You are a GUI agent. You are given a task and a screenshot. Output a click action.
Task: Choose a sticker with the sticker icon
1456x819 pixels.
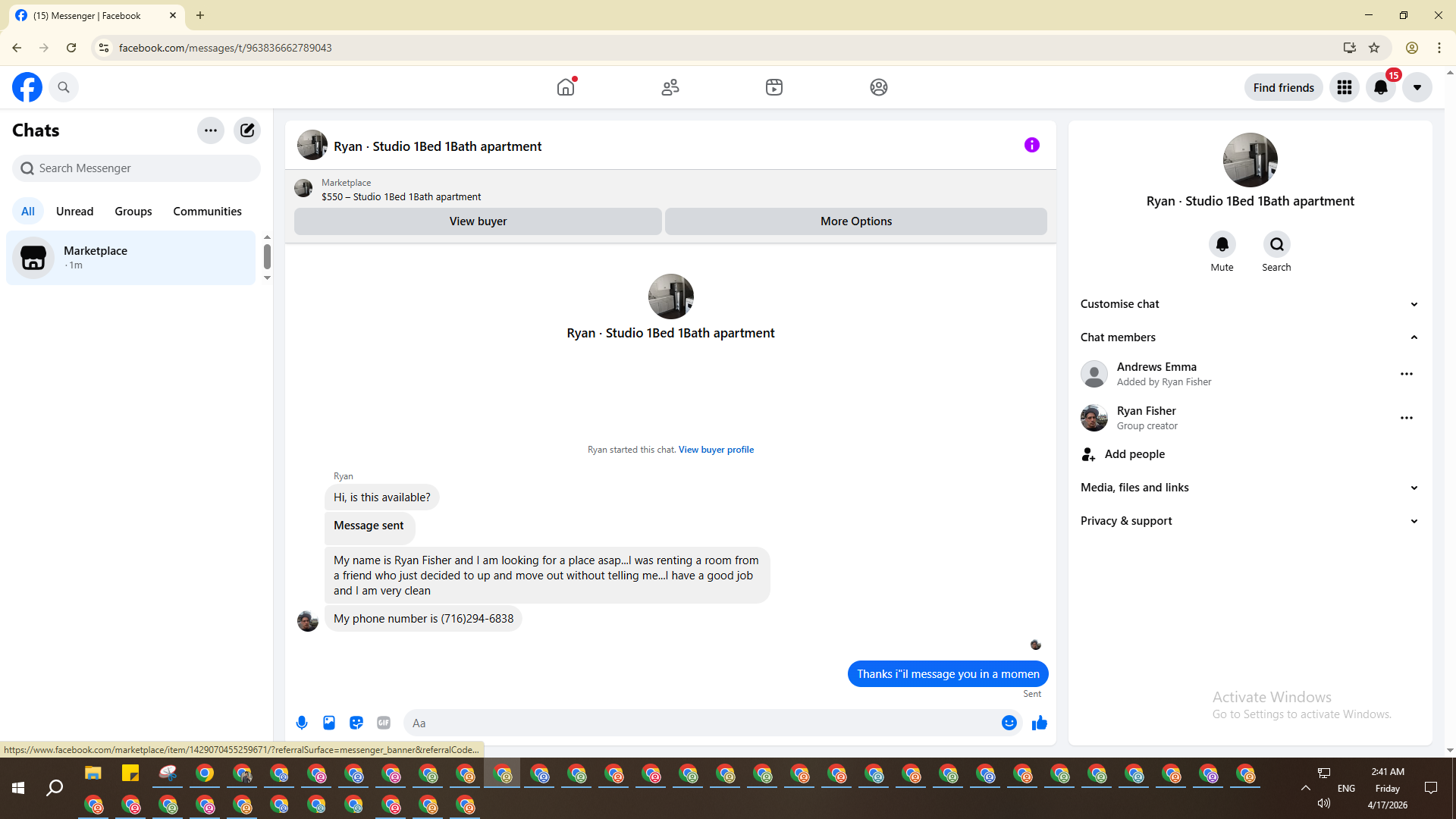356,723
